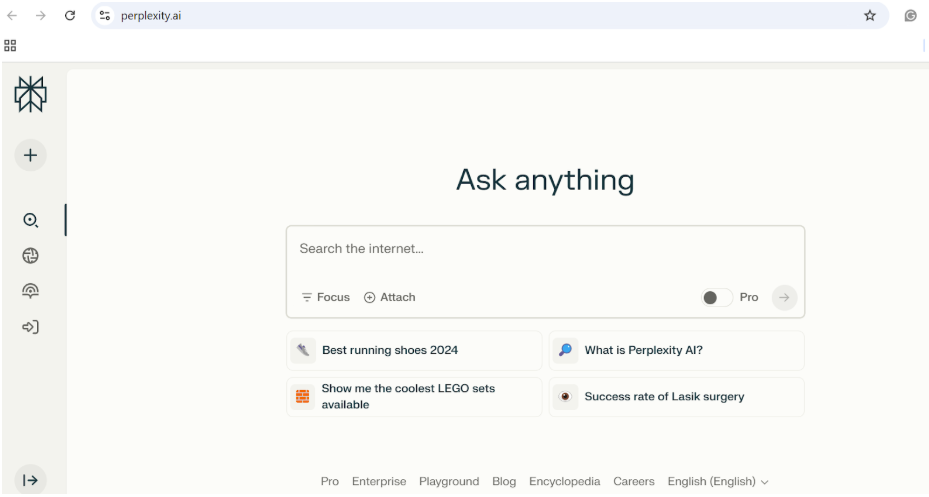
Task: Open the Enterprise footer link
Action: tap(379, 481)
